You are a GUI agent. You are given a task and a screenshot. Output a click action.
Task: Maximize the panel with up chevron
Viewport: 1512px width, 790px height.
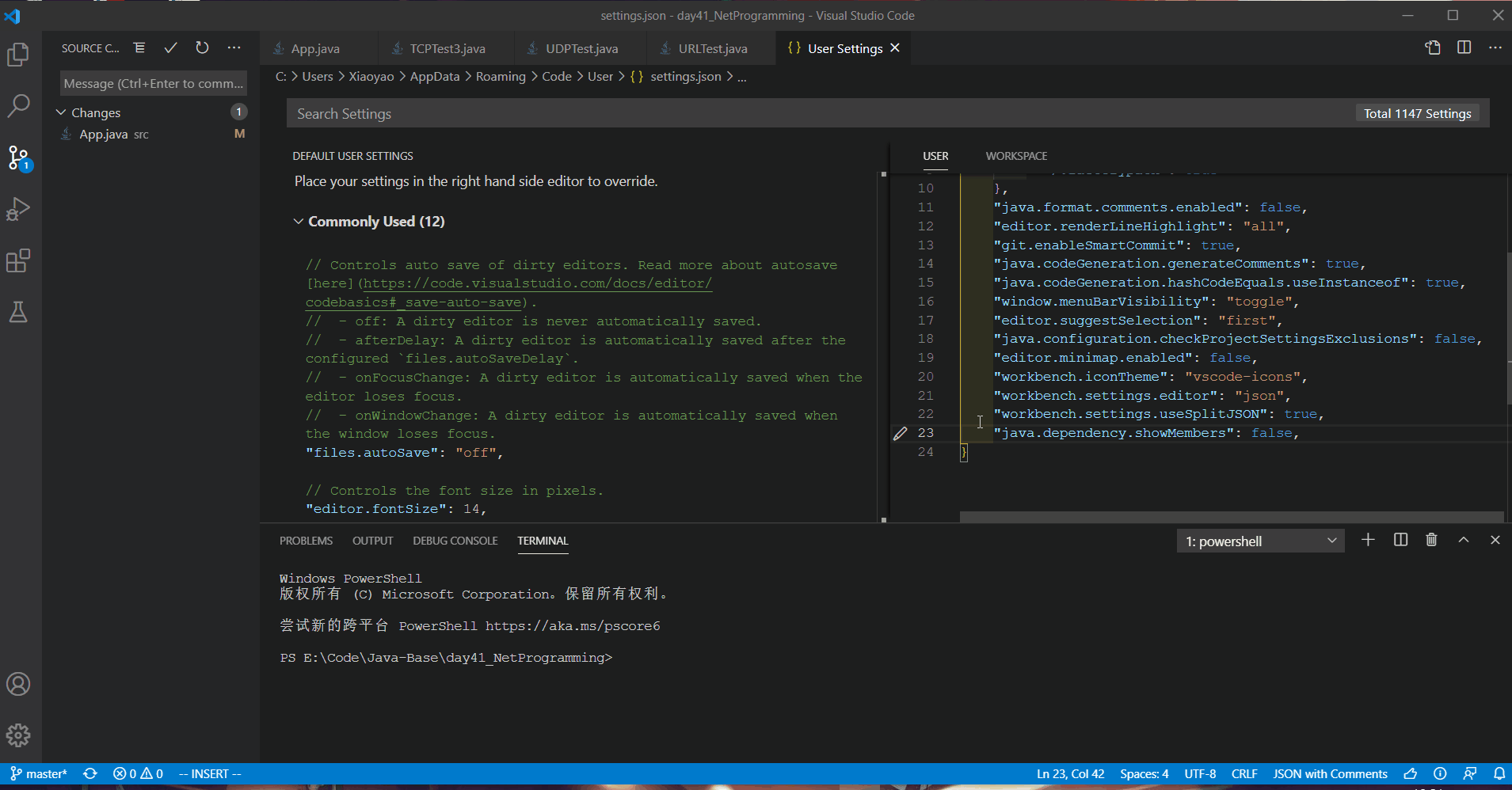click(1464, 540)
